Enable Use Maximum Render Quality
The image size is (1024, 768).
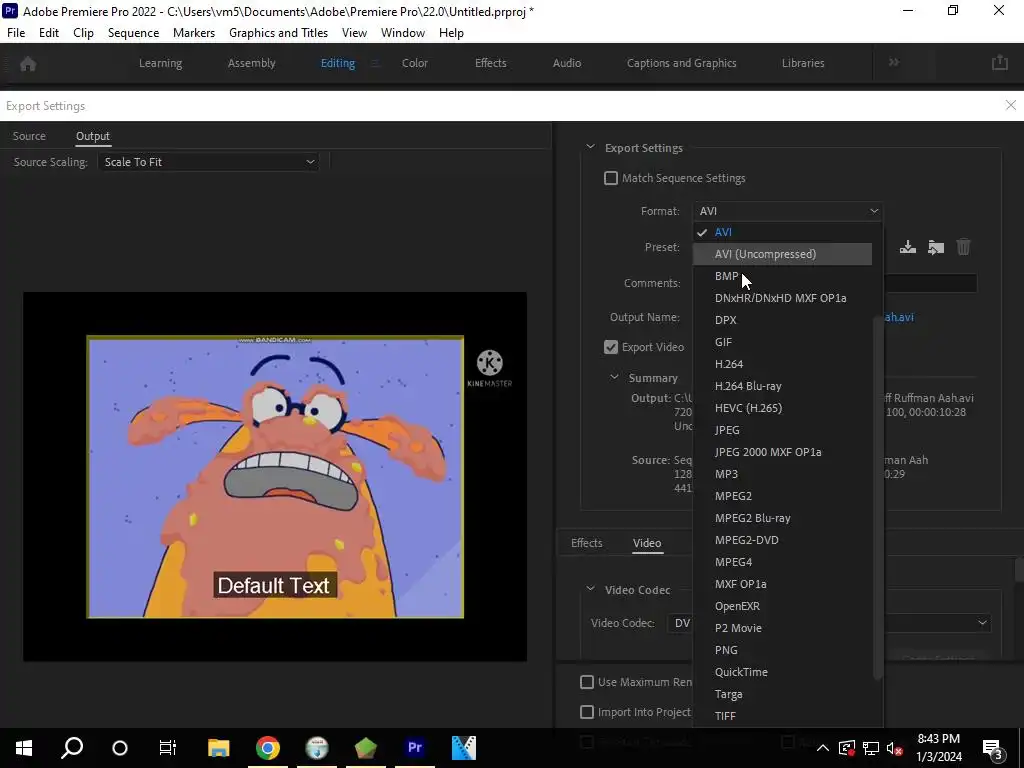587,682
